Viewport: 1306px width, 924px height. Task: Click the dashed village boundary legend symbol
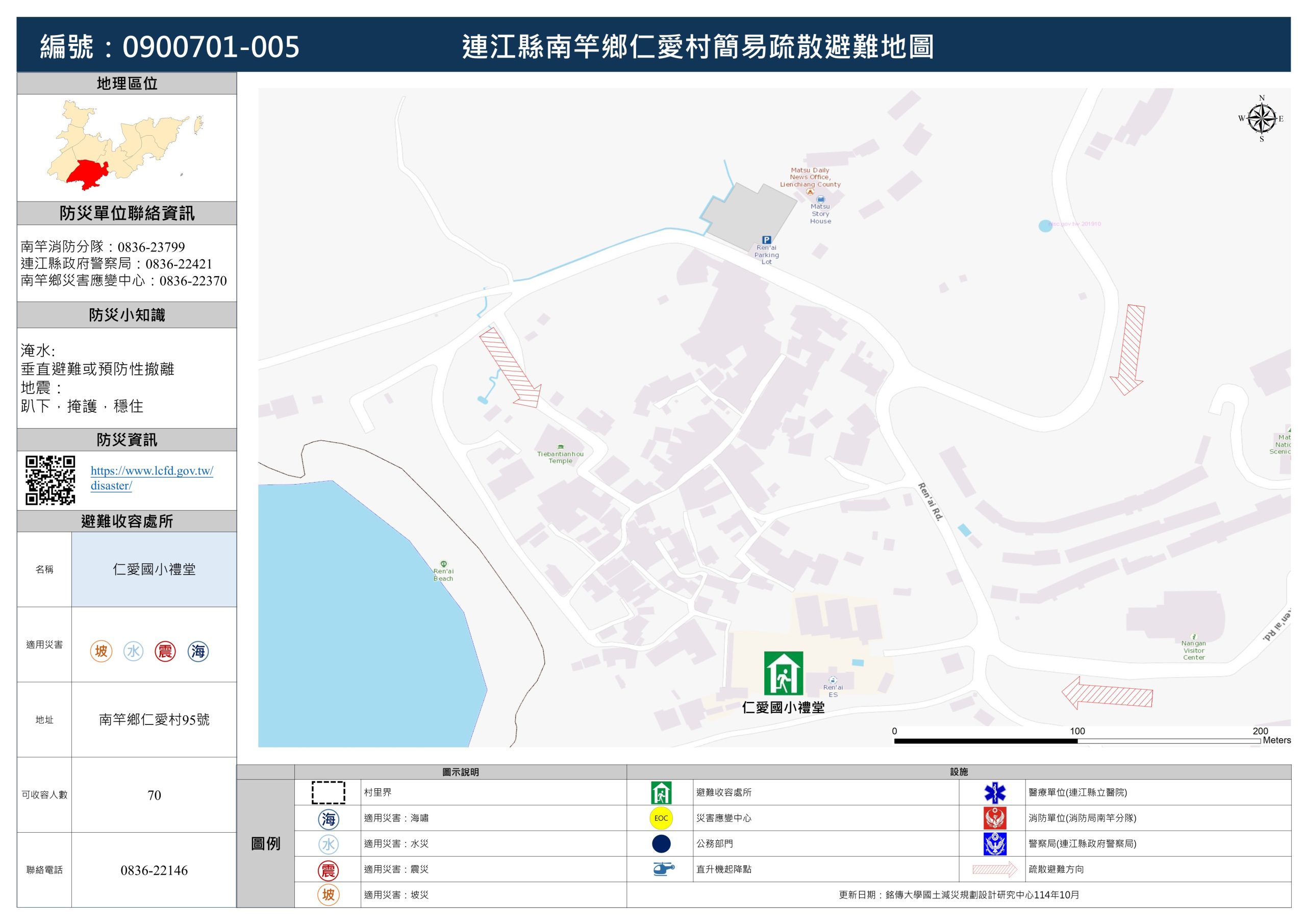[x=328, y=792]
